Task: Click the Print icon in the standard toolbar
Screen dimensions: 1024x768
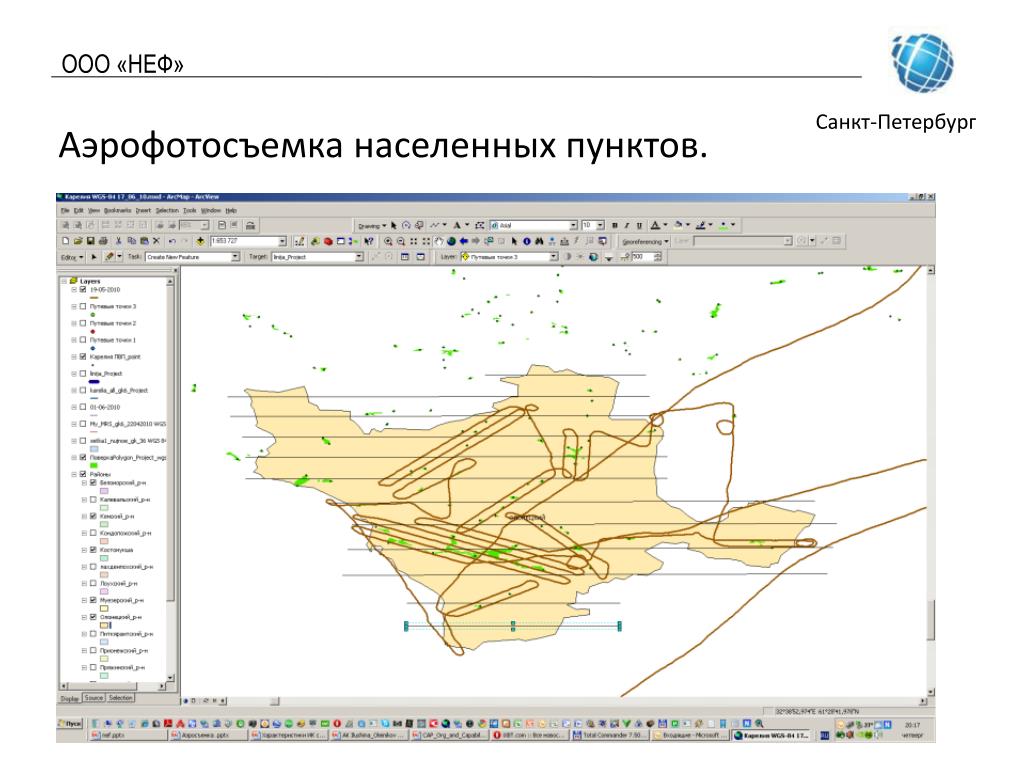Action: point(103,241)
